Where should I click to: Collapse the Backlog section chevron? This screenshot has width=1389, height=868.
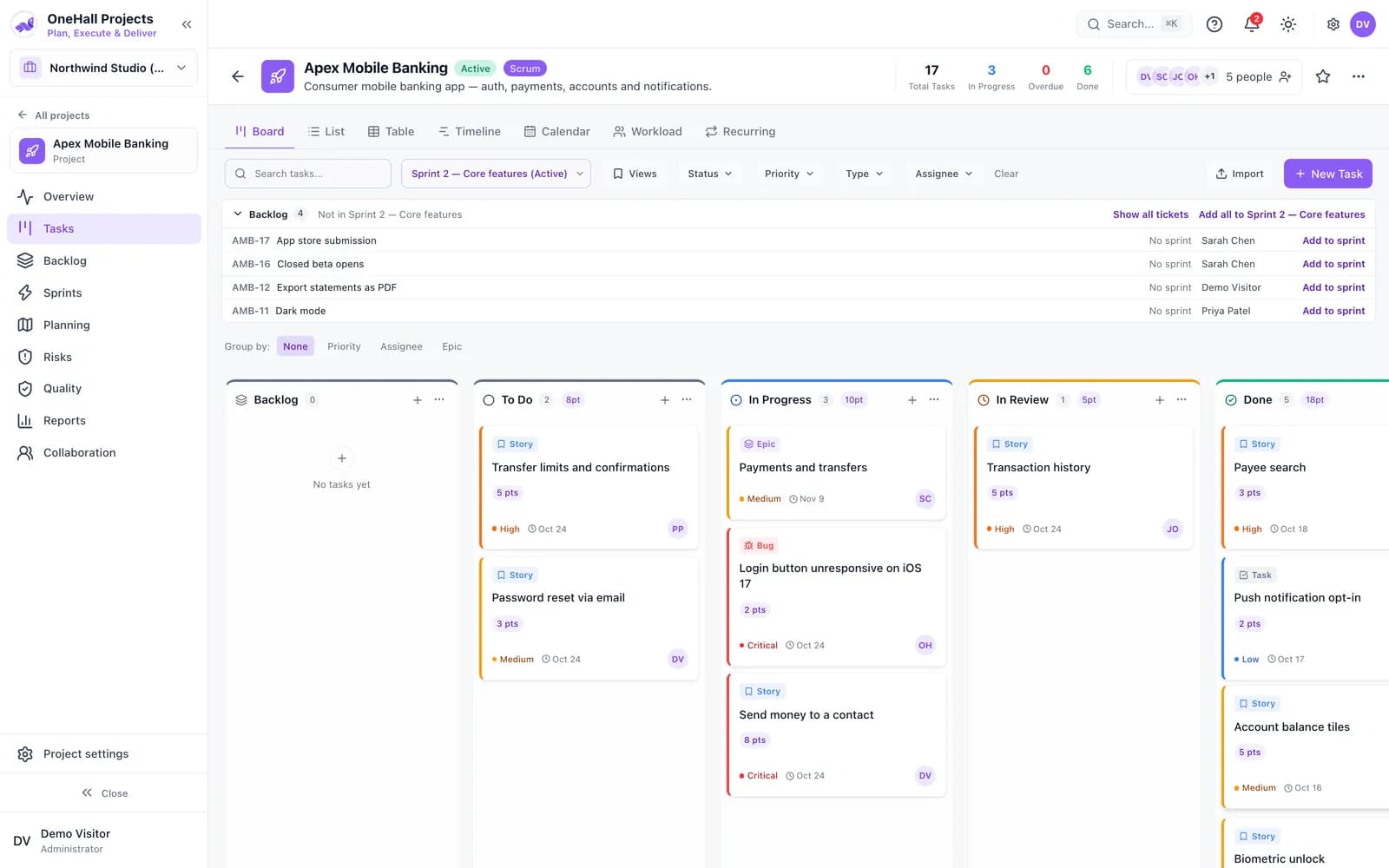pos(238,214)
